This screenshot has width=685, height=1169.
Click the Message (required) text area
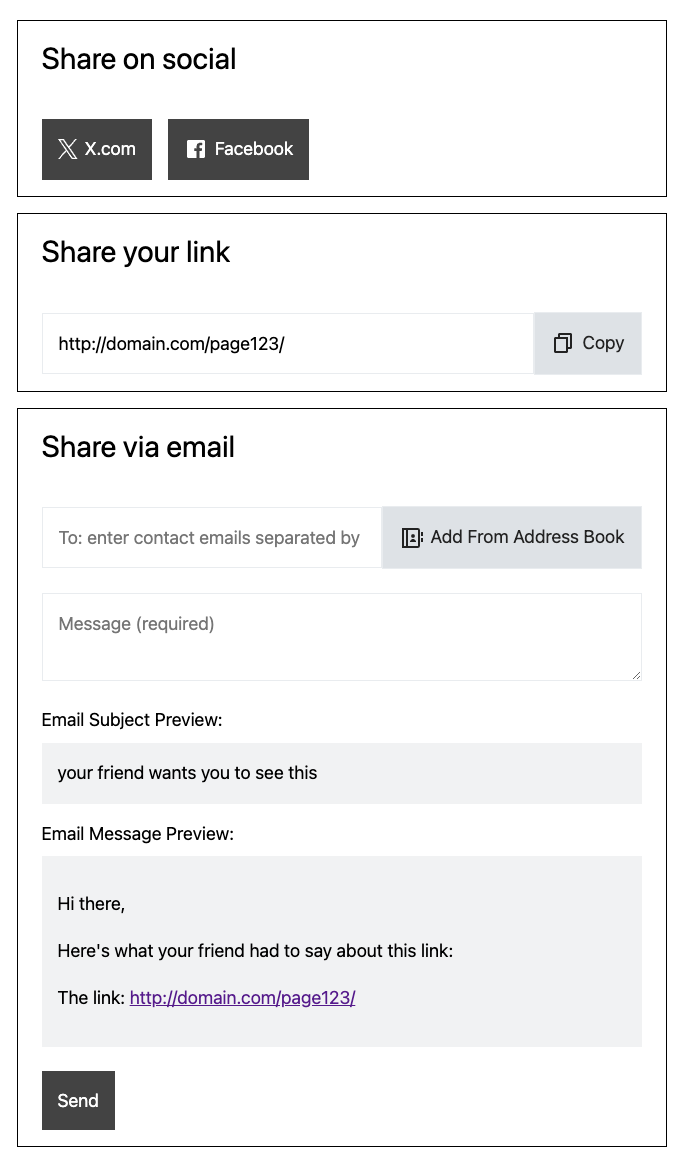(341, 637)
